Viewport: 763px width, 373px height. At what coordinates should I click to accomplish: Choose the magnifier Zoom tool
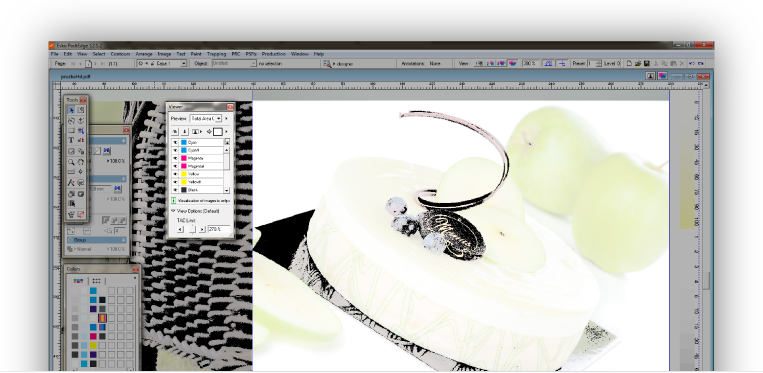pos(71,162)
